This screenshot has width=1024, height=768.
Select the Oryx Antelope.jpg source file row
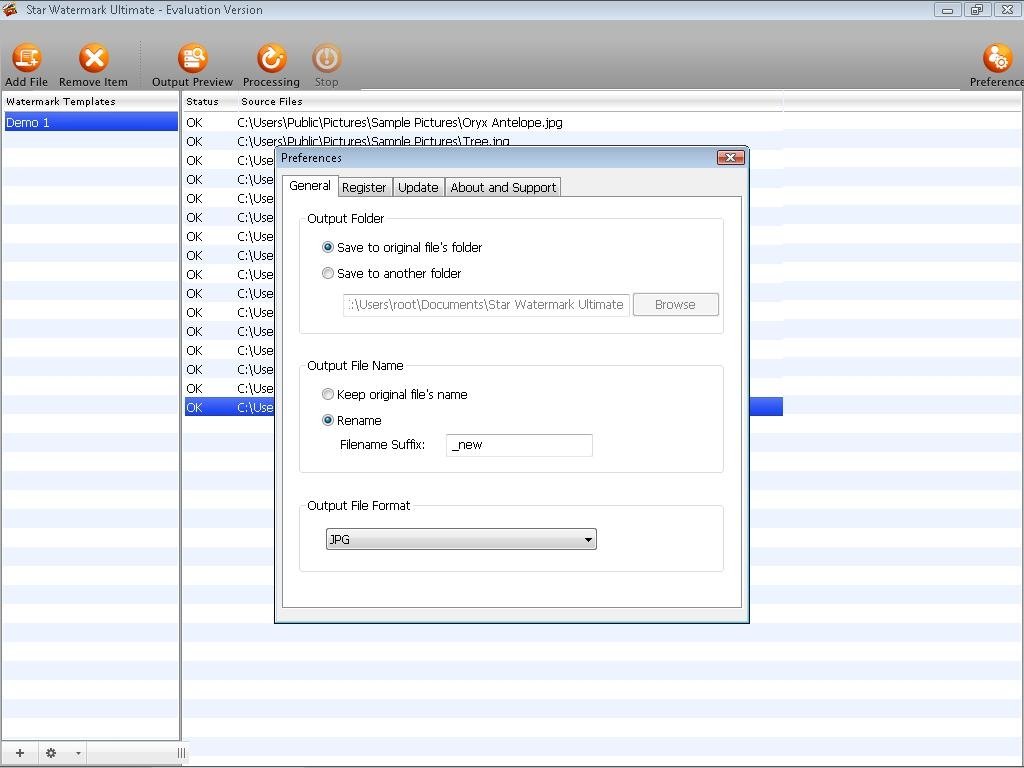pos(483,123)
